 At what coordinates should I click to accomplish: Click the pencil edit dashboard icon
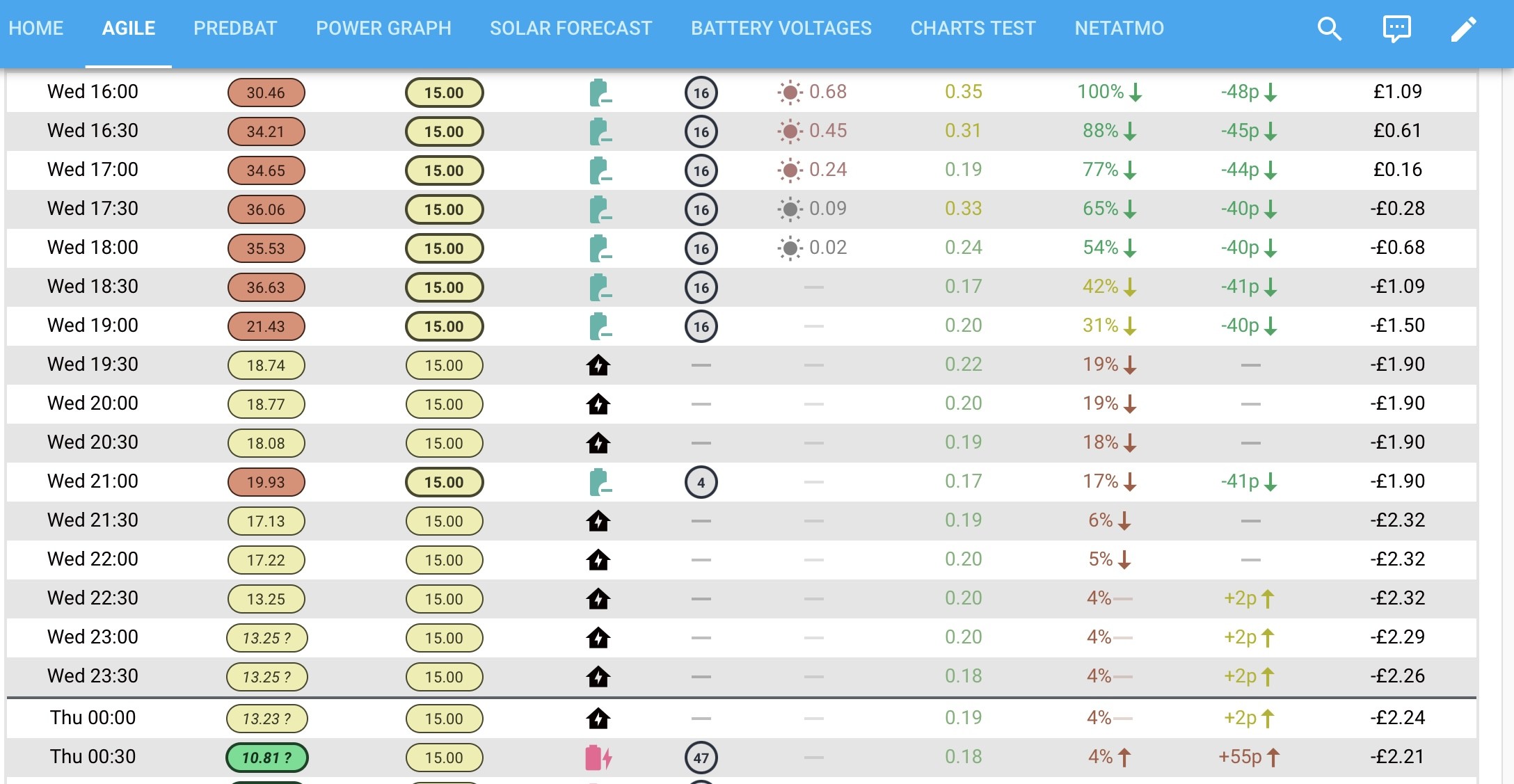pyautogui.click(x=1463, y=29)
